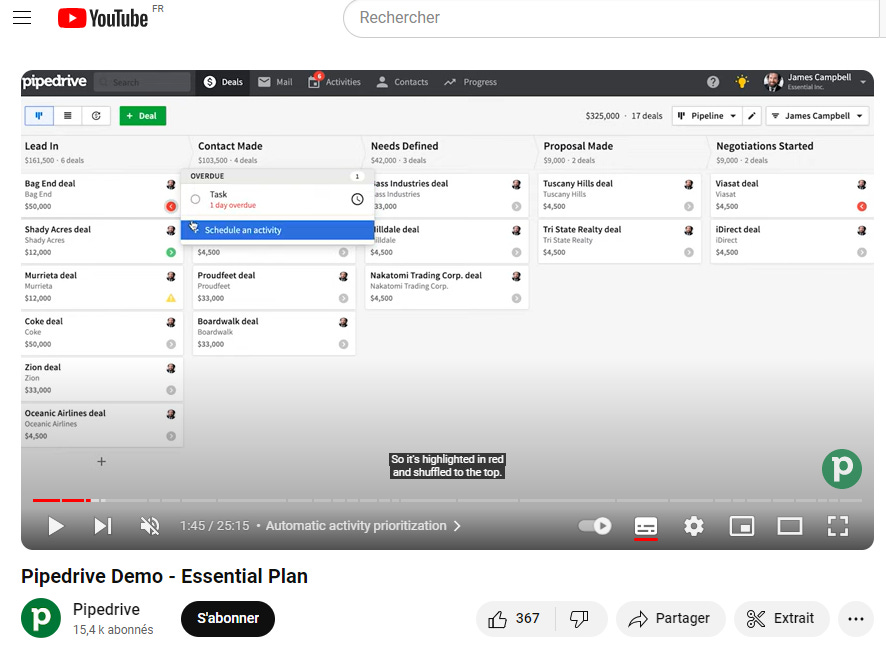Screen dimensions: 886x652
Task: Select Schedule an activity option
Action: click(x=277, y=230)
